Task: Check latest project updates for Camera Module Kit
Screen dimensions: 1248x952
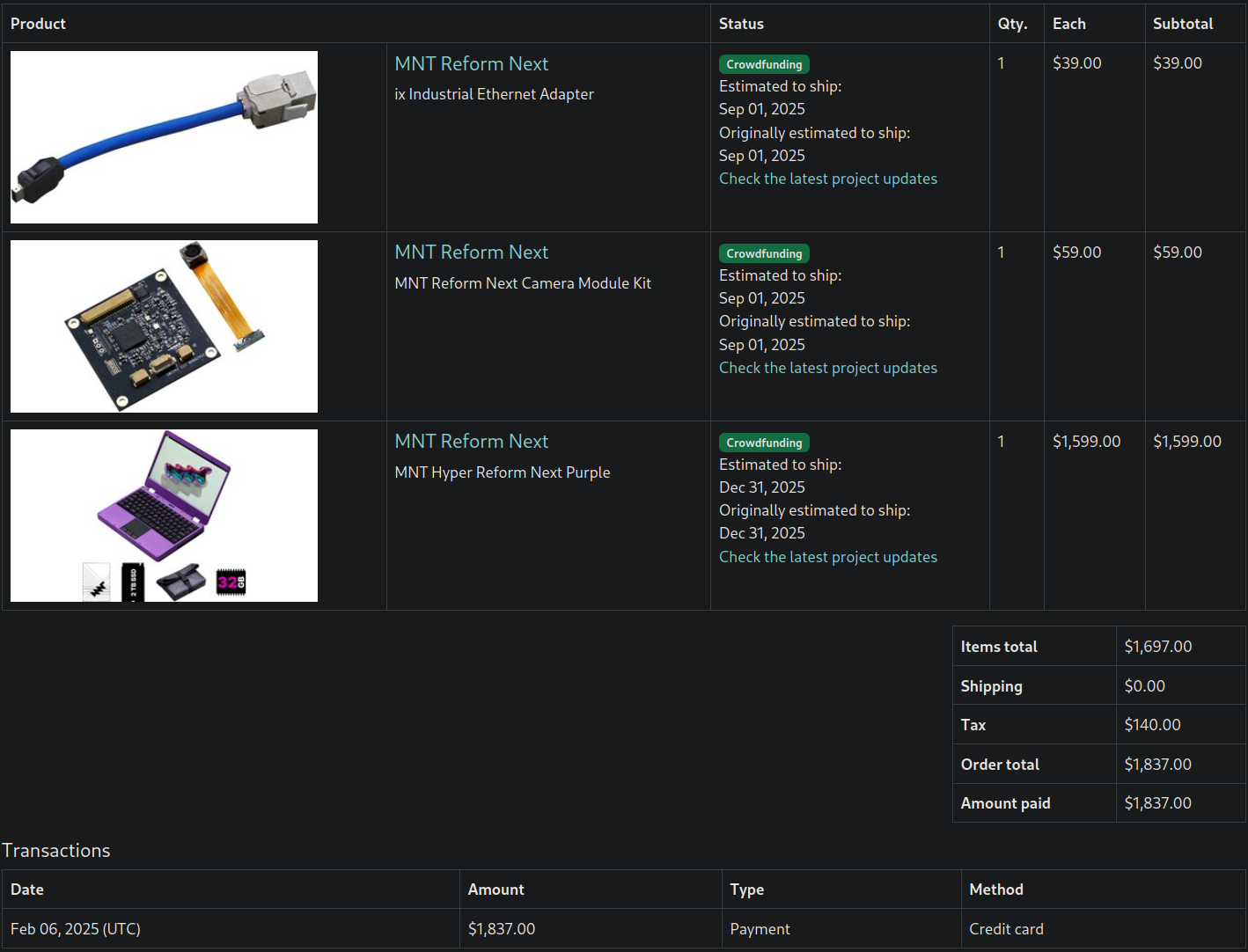Action: (827, 368)
